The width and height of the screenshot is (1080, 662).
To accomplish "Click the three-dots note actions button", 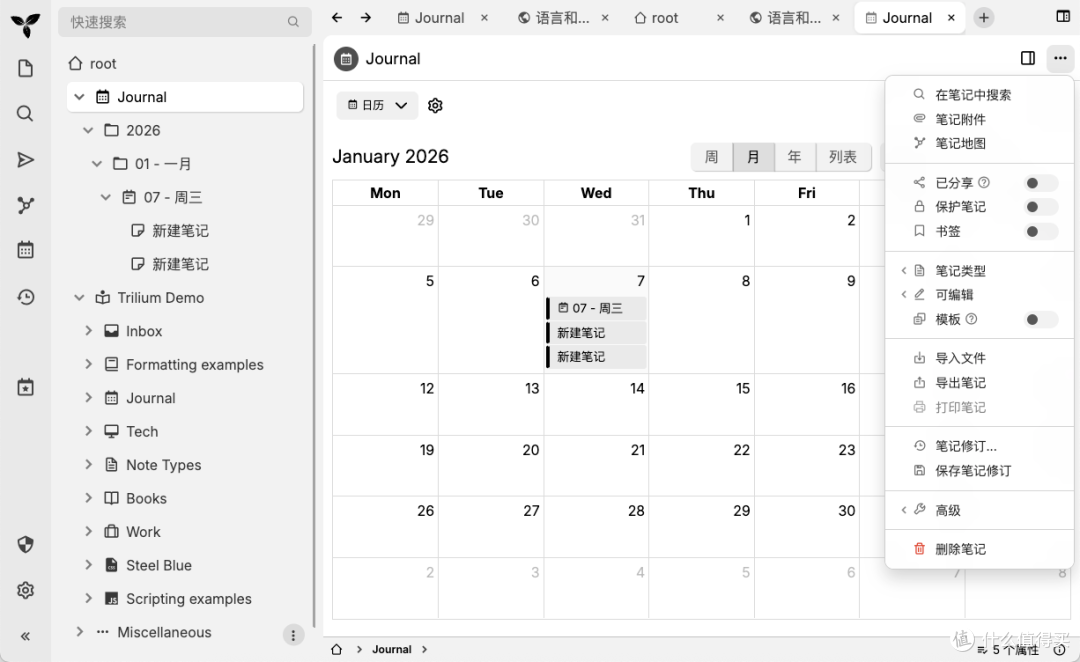I will [1060, 59].
